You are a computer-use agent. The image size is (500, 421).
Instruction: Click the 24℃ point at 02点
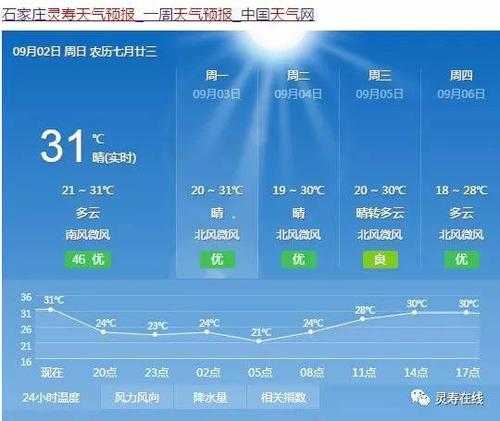click(x=207, y=332)
